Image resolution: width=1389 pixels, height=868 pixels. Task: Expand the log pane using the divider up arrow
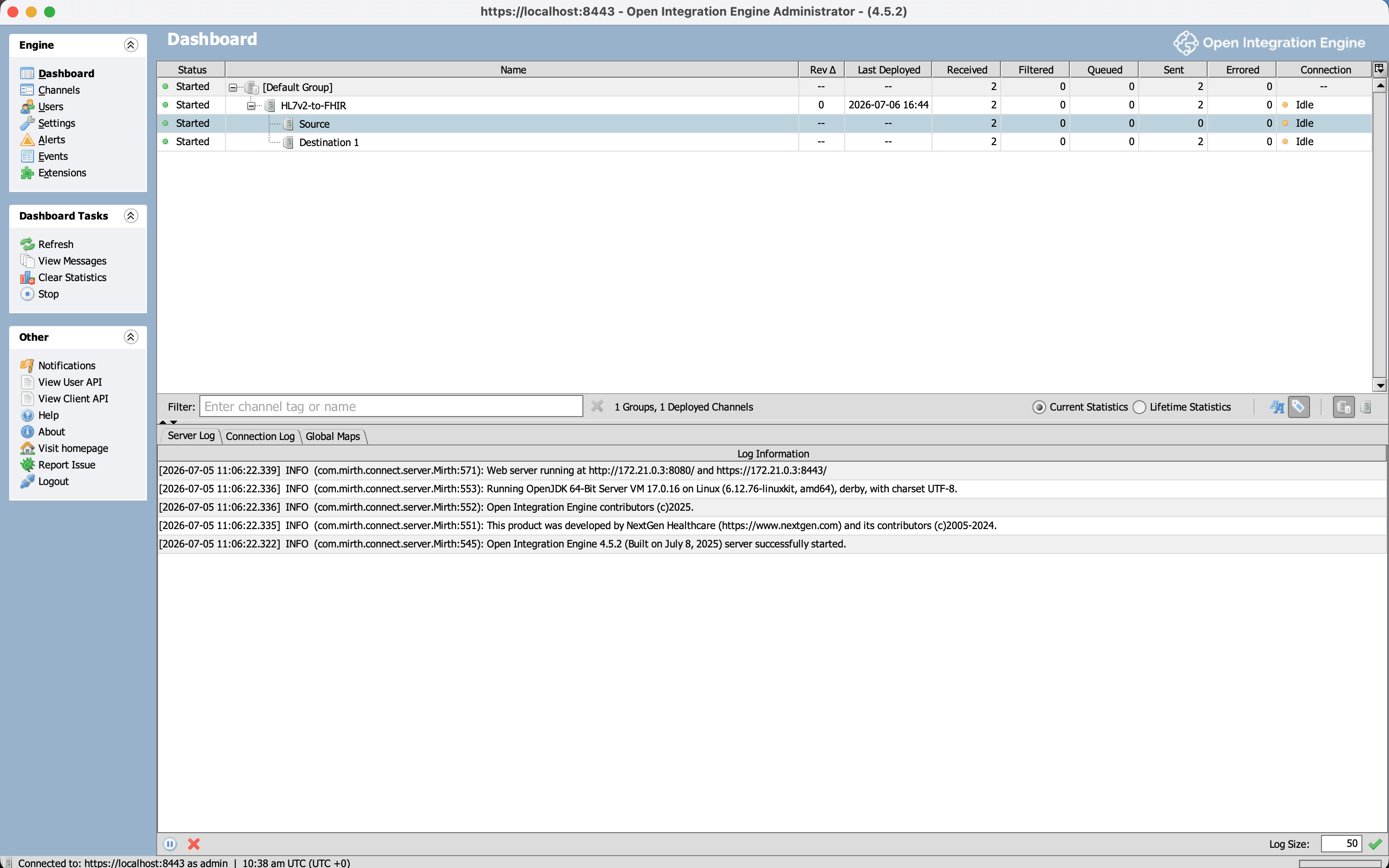pyautogui.click(x=163, y=422)
